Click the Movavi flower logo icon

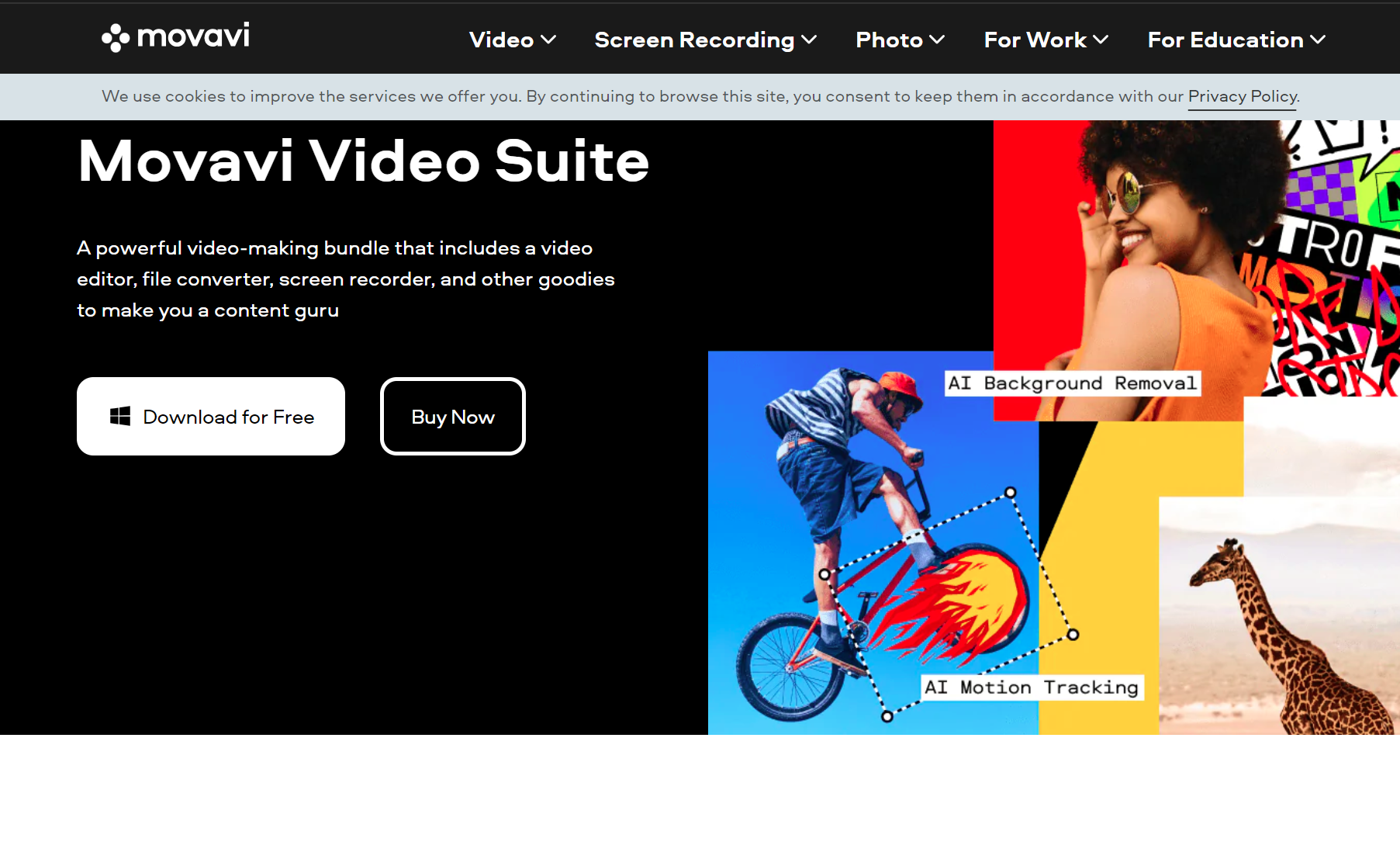tap(115, 37)
